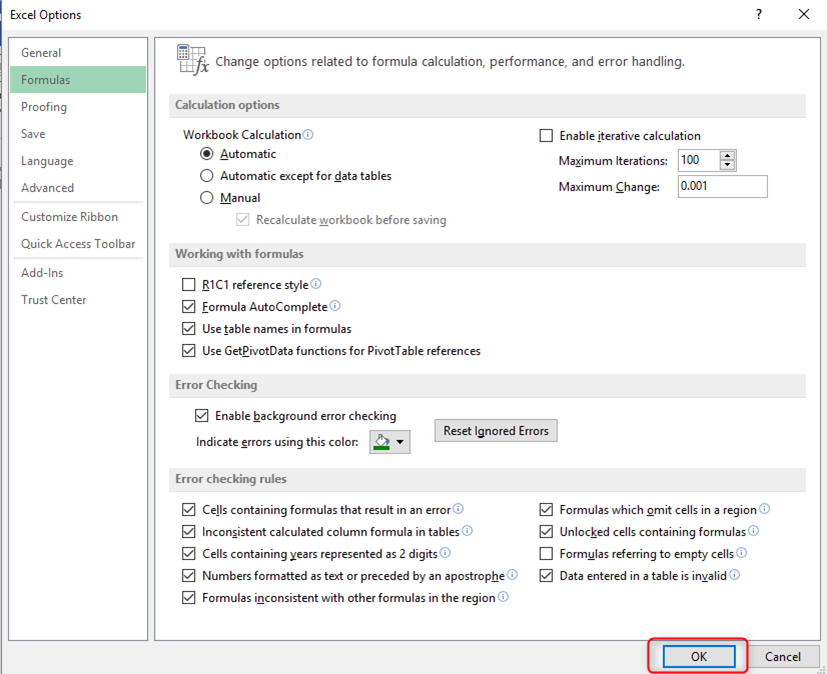Open the Language category

click(x=78, y=161)
